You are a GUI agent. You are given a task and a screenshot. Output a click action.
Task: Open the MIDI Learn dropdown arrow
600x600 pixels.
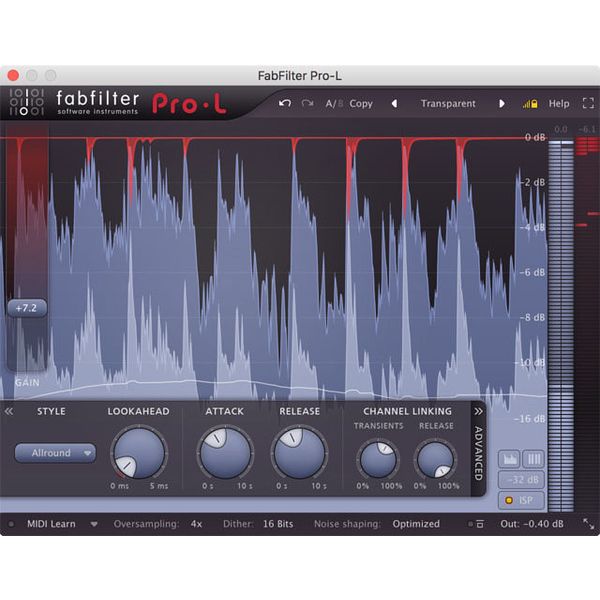(x=94, y=524)
